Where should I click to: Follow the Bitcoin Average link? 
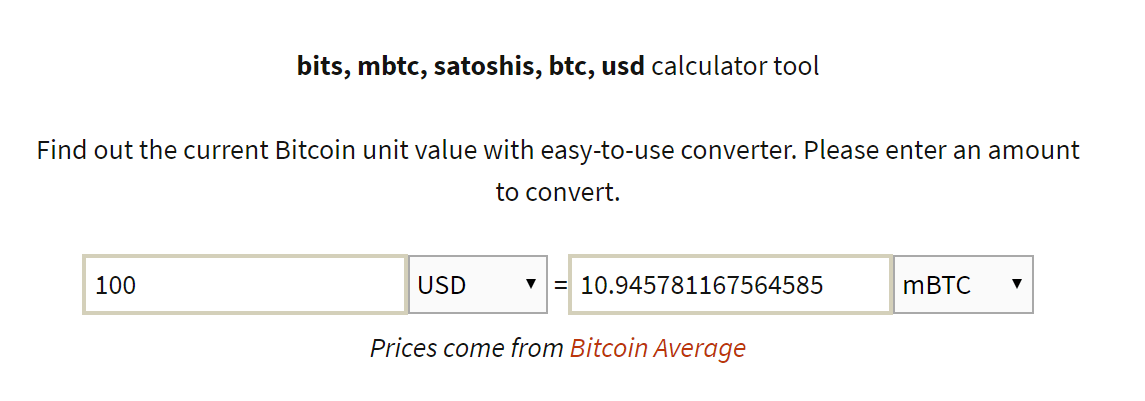pos(658,348)
